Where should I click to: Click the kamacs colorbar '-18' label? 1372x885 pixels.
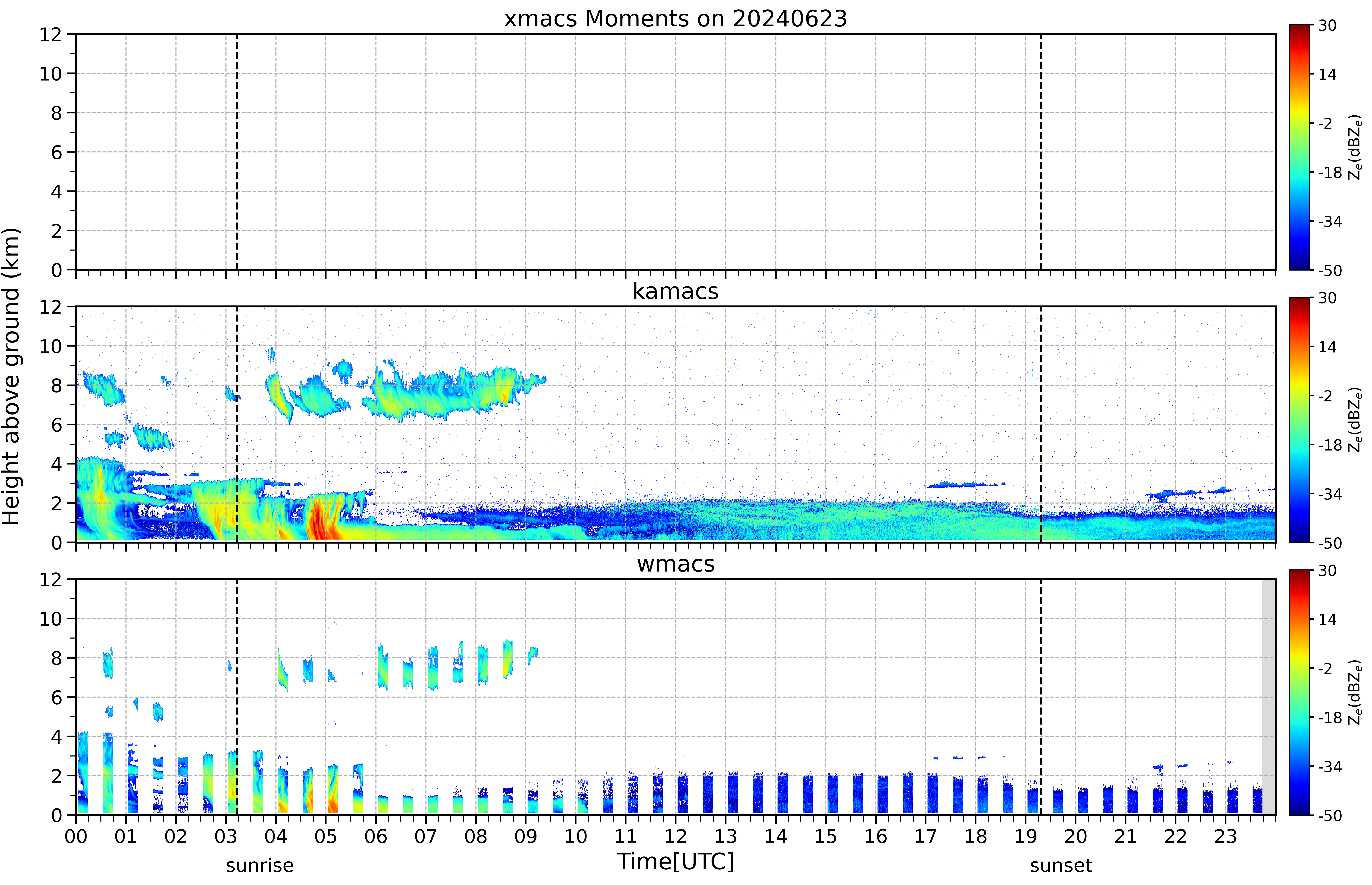pos(1330,445)
